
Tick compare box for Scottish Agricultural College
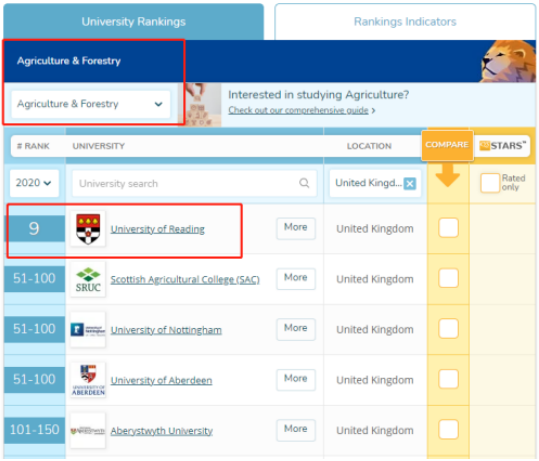pos(448,278)
